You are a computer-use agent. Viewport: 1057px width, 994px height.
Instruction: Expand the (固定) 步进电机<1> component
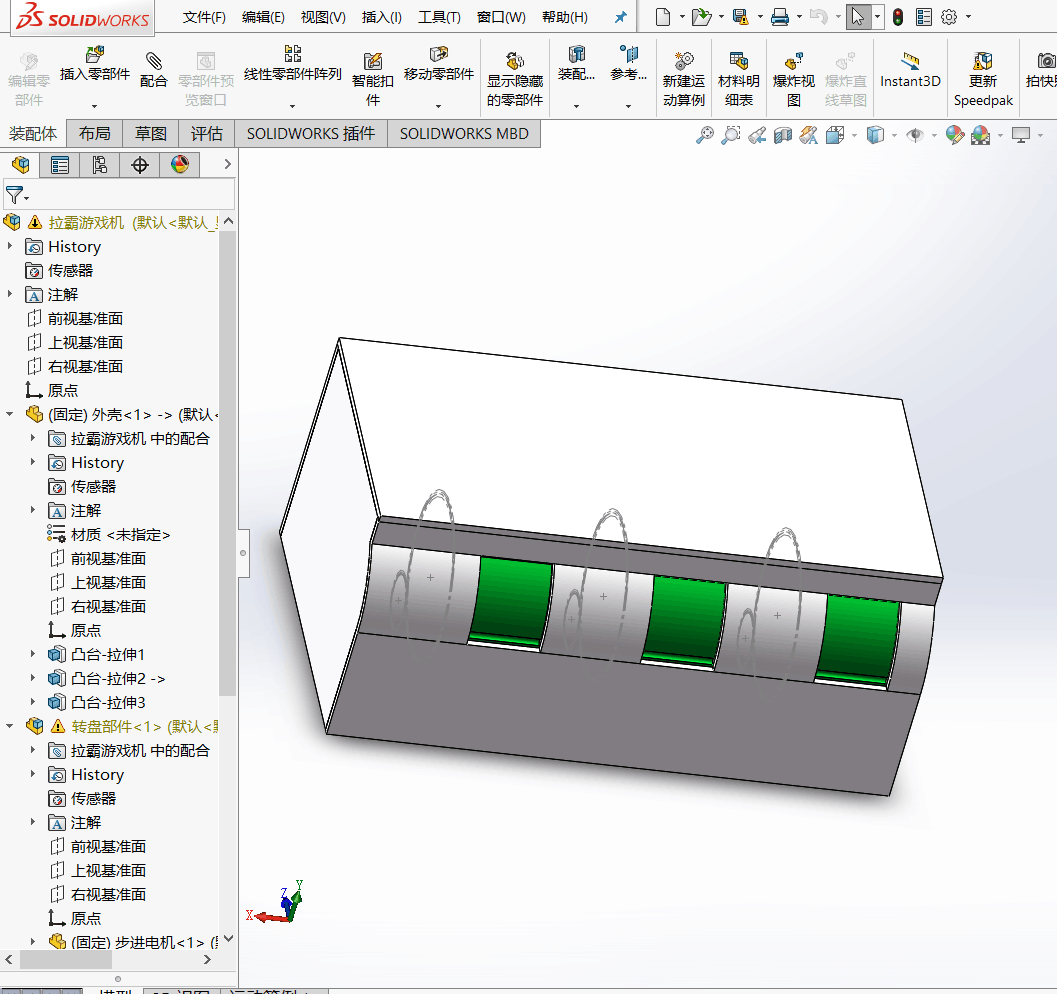[x=33, y=941]
